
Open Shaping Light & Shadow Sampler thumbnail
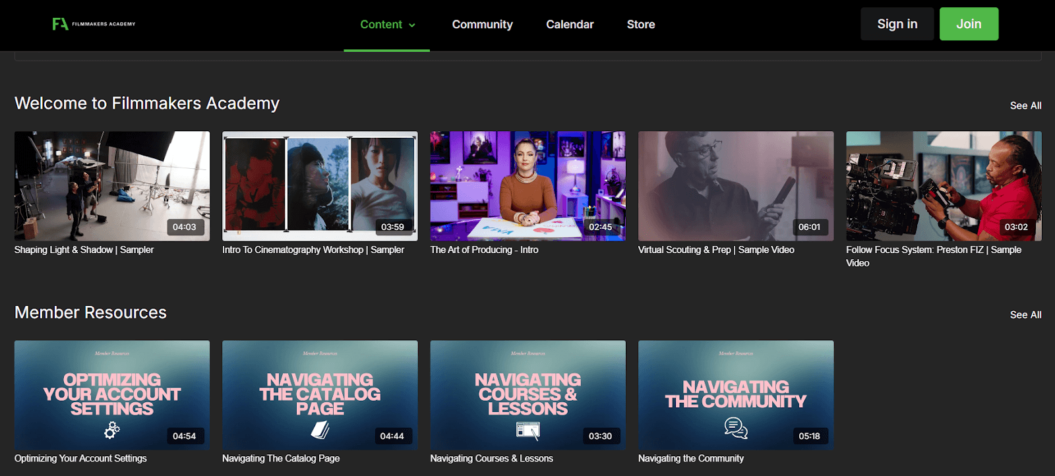tap(112, 186)
